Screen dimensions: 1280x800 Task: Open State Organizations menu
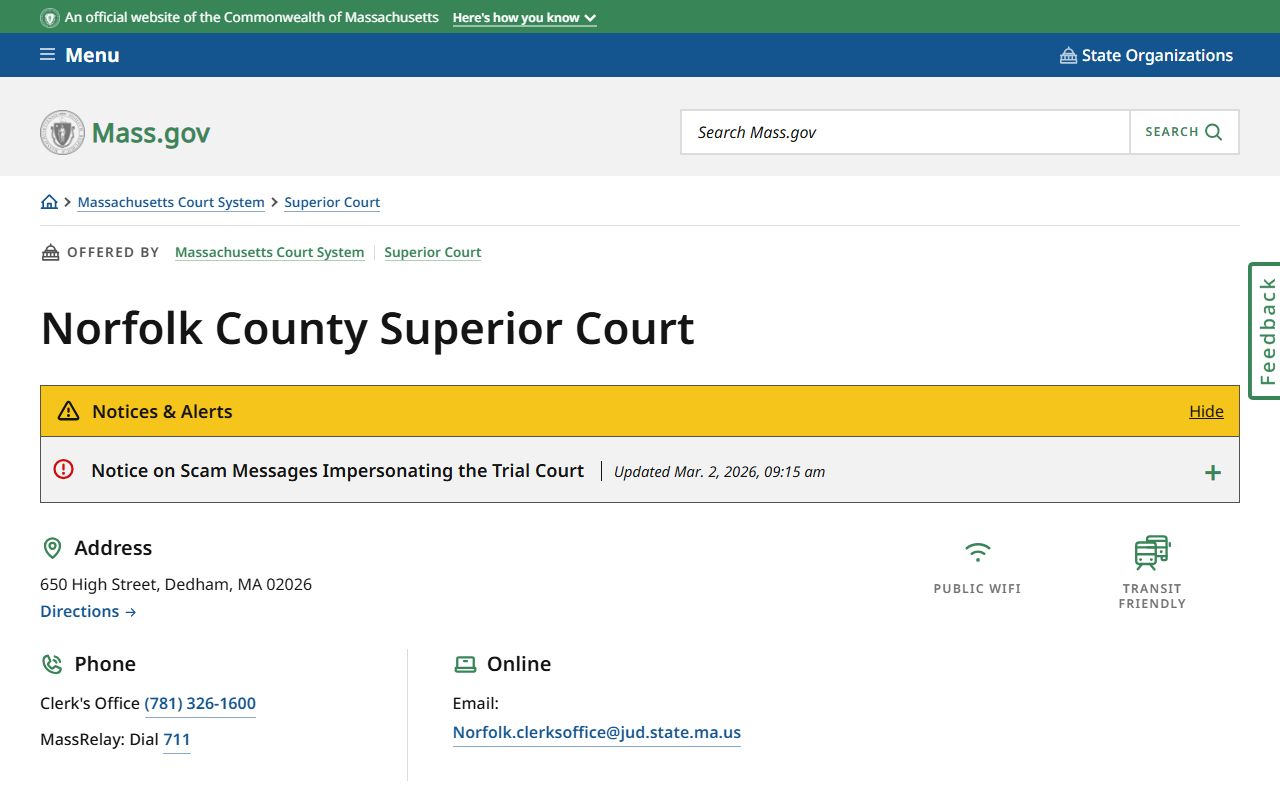1146,55
